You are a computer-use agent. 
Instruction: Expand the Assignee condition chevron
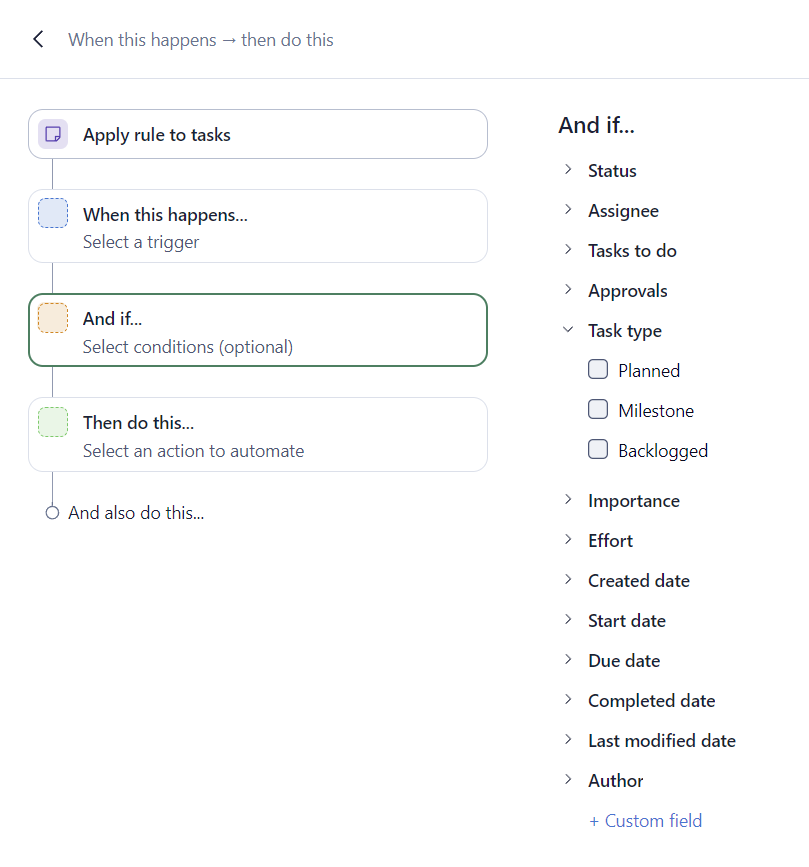point(568,210)
